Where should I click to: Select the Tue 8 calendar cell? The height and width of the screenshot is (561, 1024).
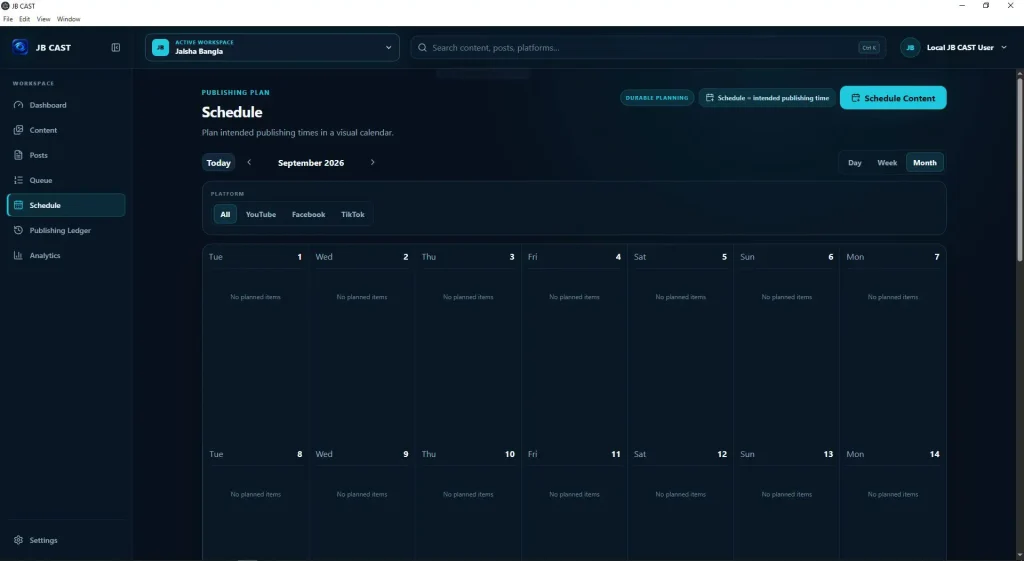point(255,501)
